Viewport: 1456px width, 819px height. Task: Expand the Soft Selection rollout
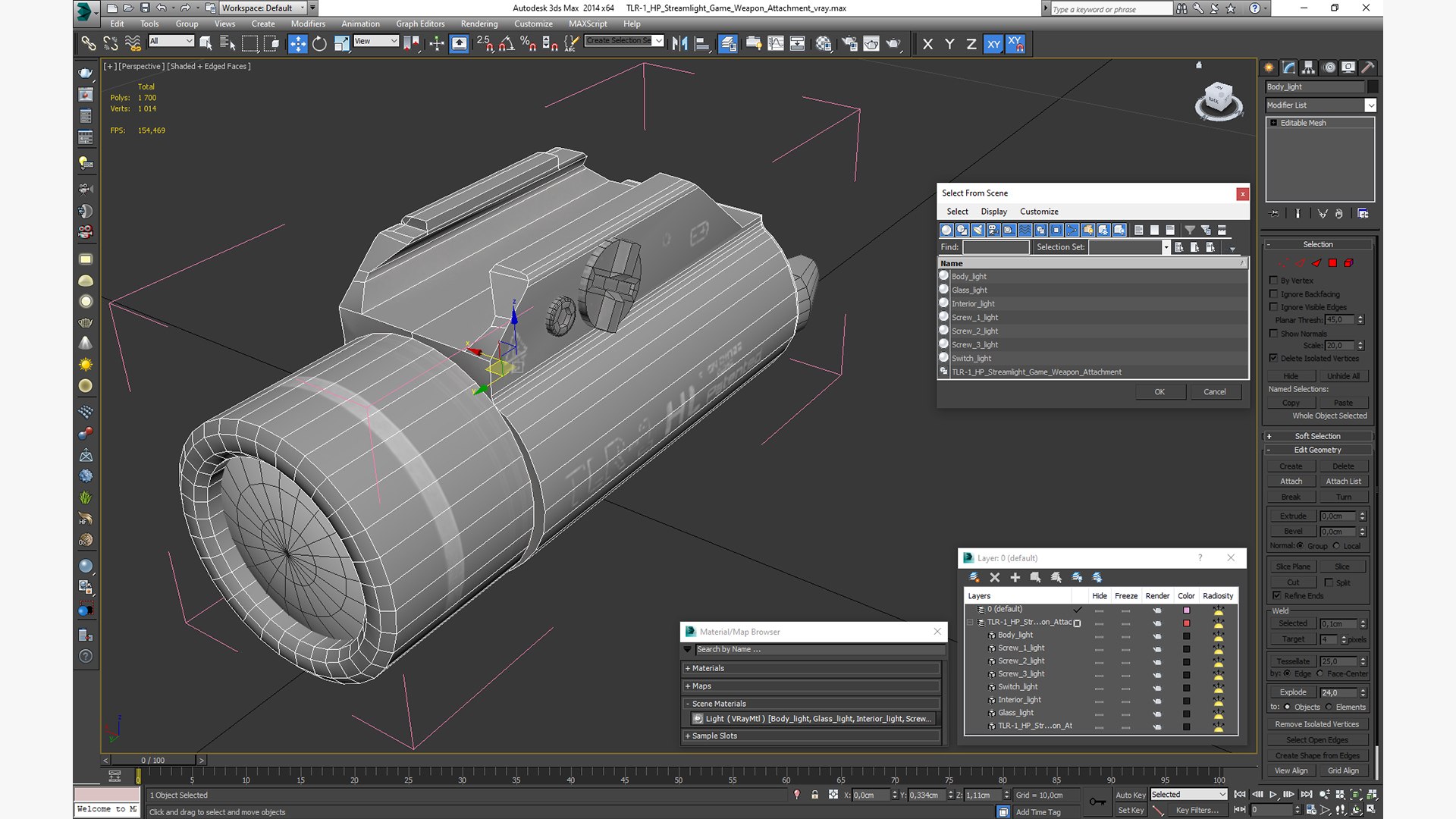(1317, 436)
